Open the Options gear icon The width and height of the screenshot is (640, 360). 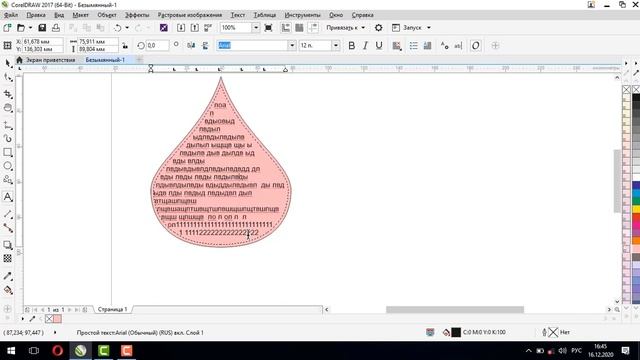pos(378,28)
